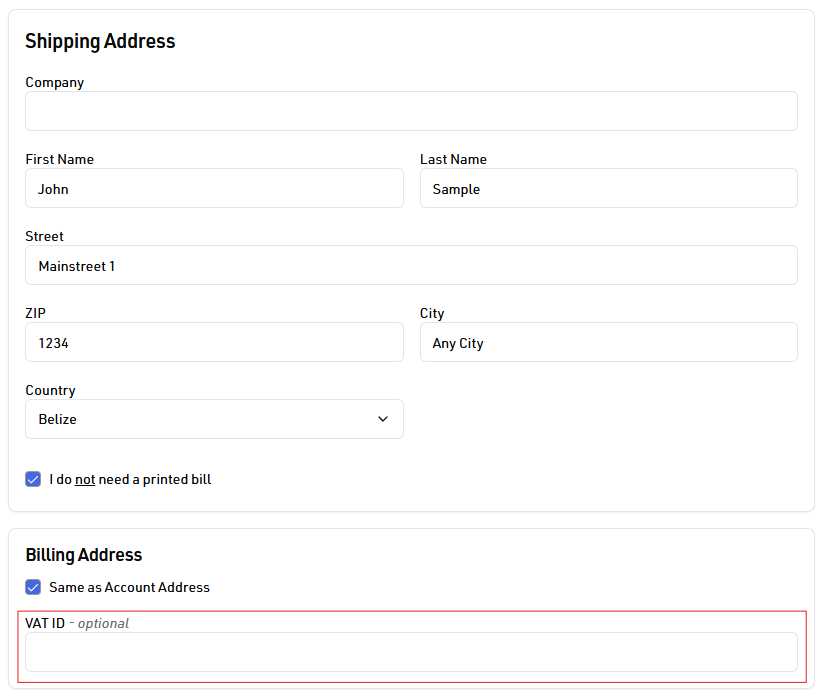Click the chevron arrow in Country selector
This screenshot has width=821, height=696.
point(383,419)
